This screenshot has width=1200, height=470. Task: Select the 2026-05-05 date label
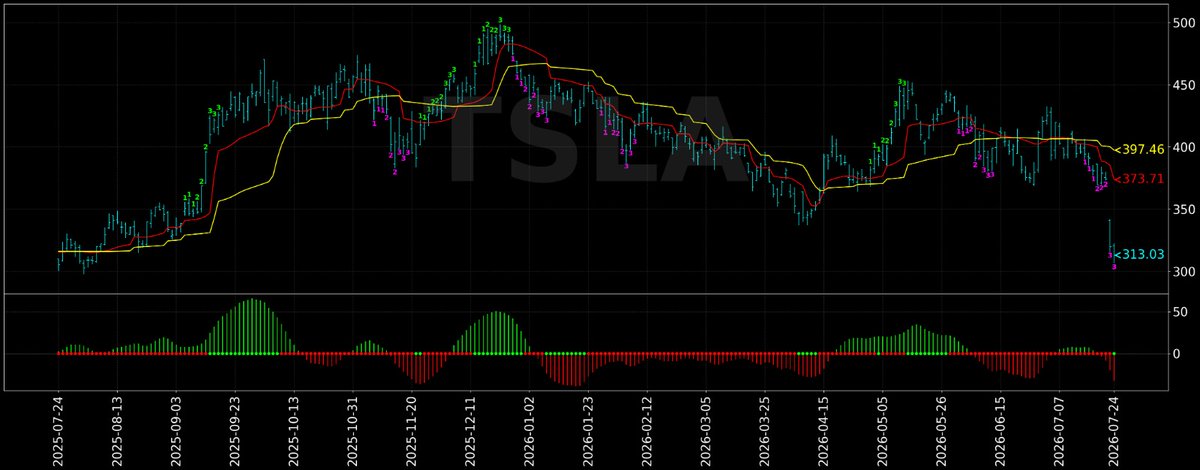click(x=883, y=431)
